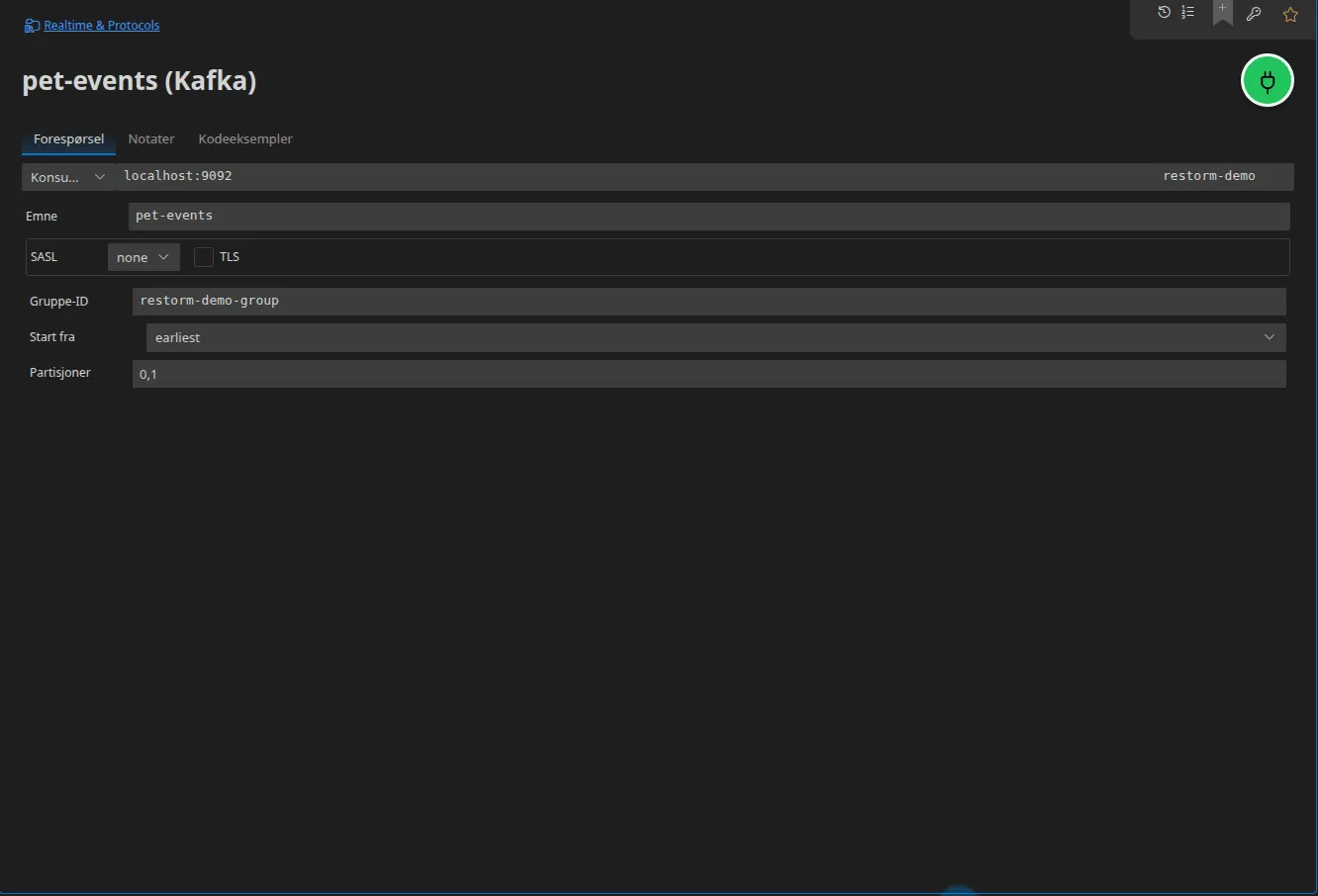Enable the TLS checkbox
The height and width of the screenshot is (896, 1318).
204,257
